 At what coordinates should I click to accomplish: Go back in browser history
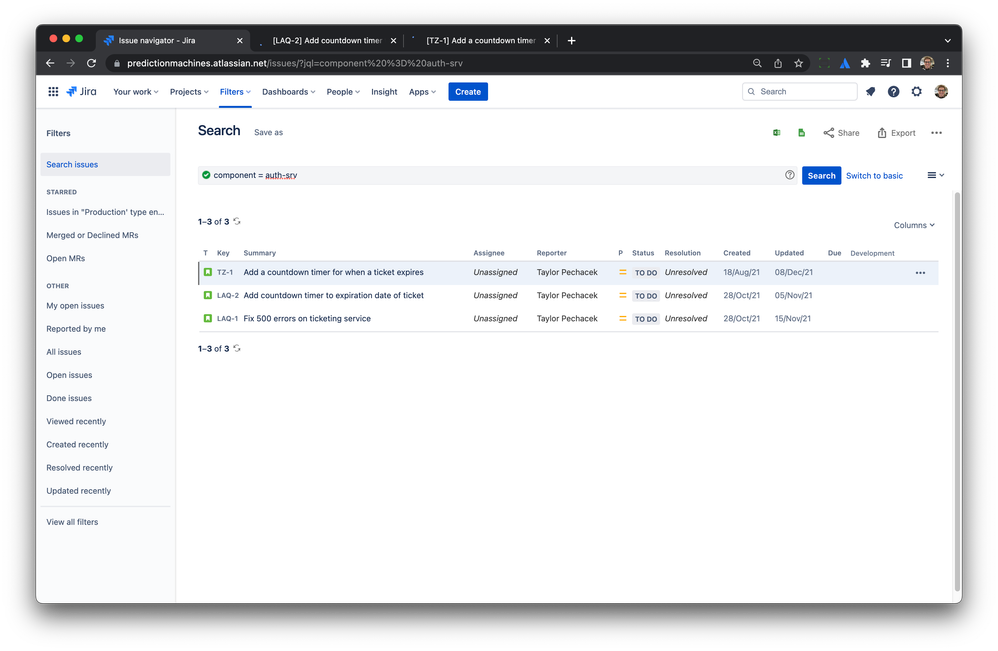50,63
